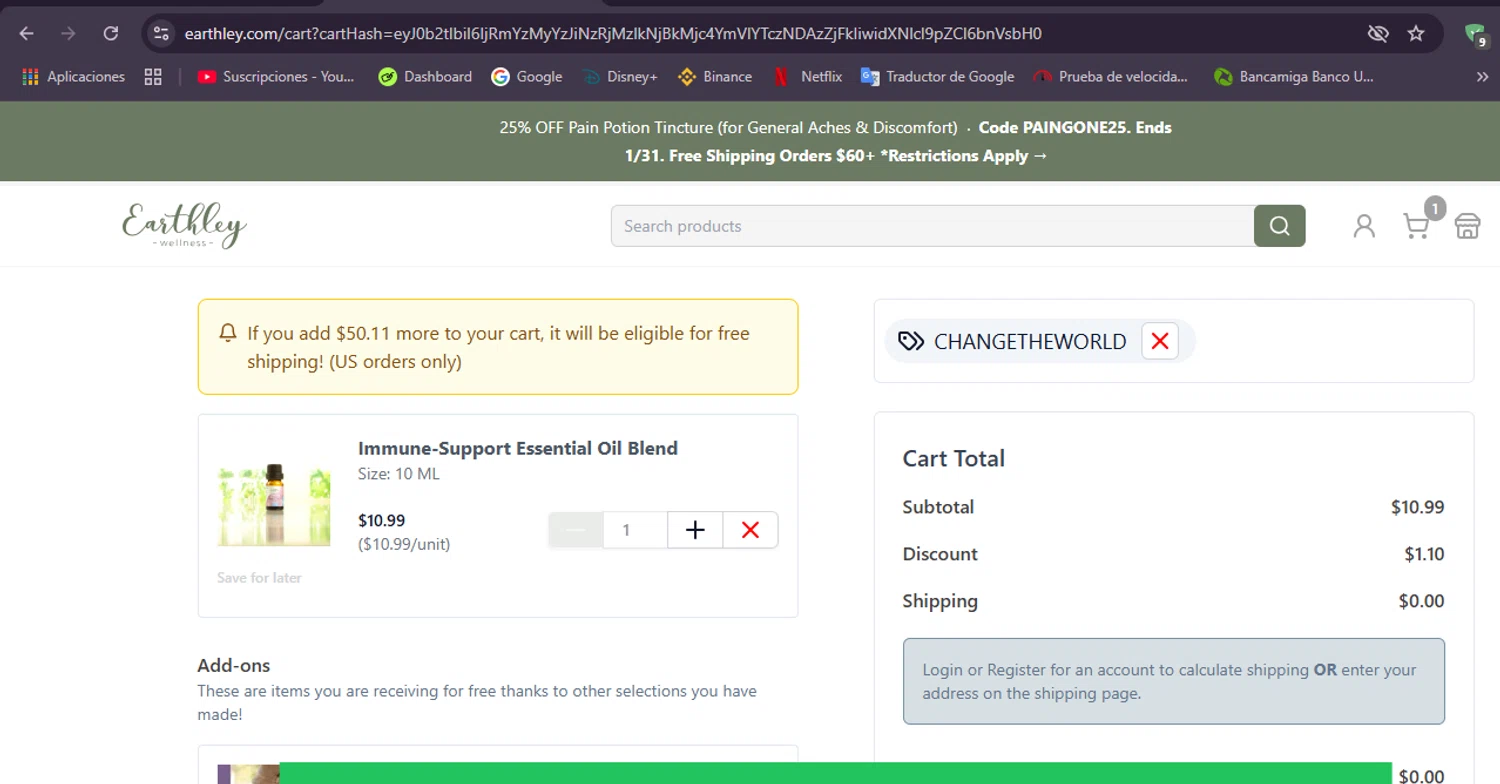Remove item with the red X button
This screenshot has height=784, width=1500.
[750, 530]
